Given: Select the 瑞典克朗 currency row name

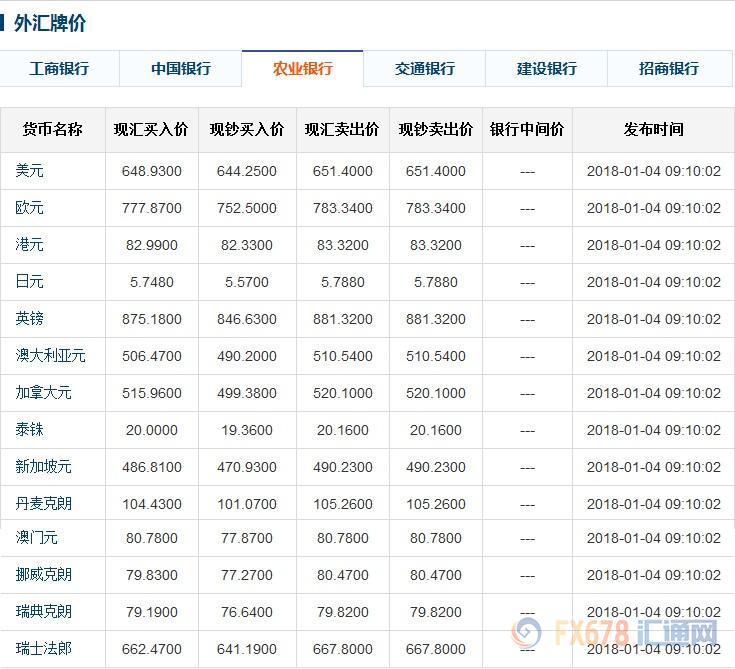Looking at the screenshot, I should coord(43,612).
